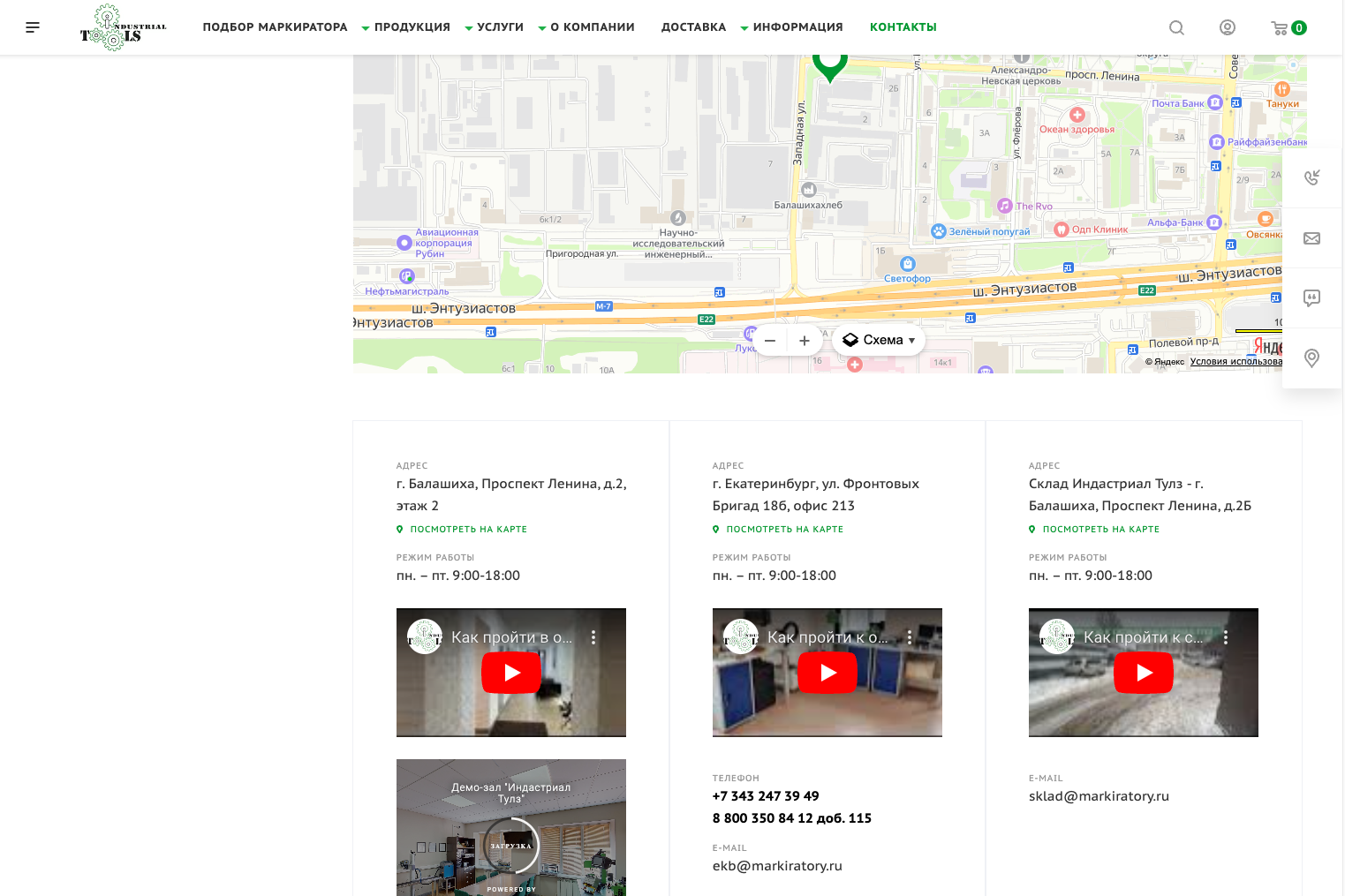1345x896 pixels.
Task: Open the review quote icon in sidebar
Action: click(x=1311, y=298)
